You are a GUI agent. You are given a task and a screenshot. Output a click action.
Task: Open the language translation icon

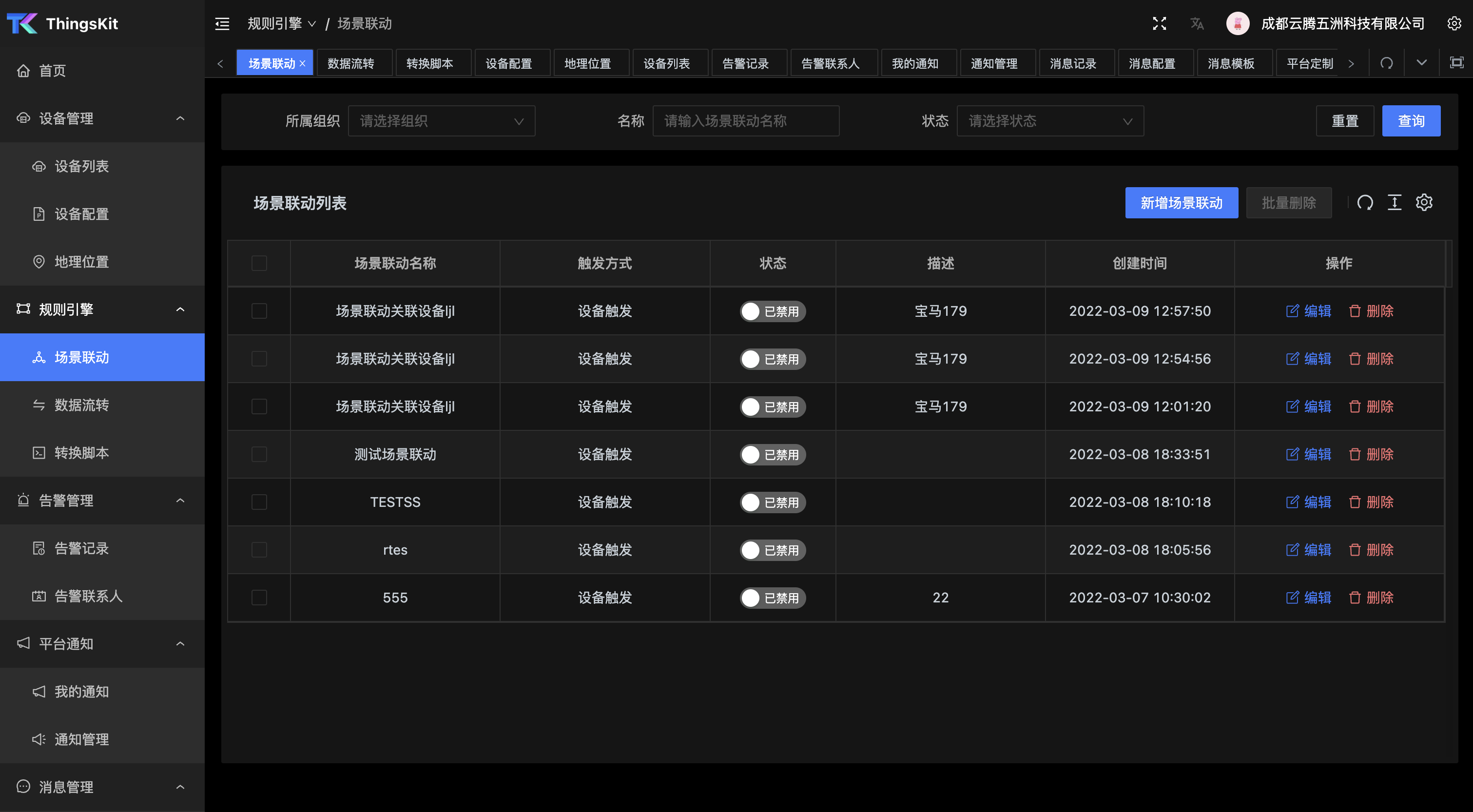(1197, 23)
